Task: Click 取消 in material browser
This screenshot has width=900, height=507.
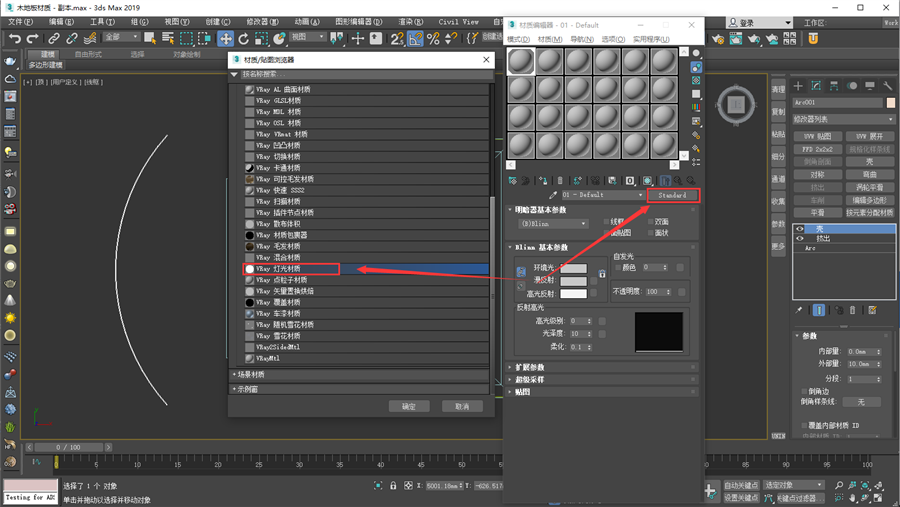Action: pyautogui.click(x=462, y=407)
